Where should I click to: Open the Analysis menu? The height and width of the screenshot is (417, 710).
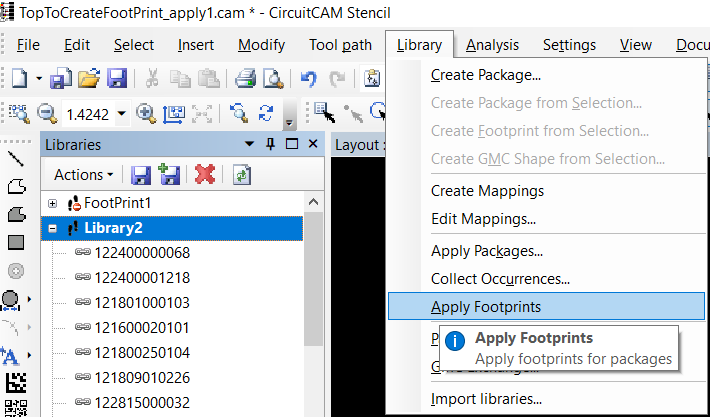pyautogui.click(x=492, y=45)
